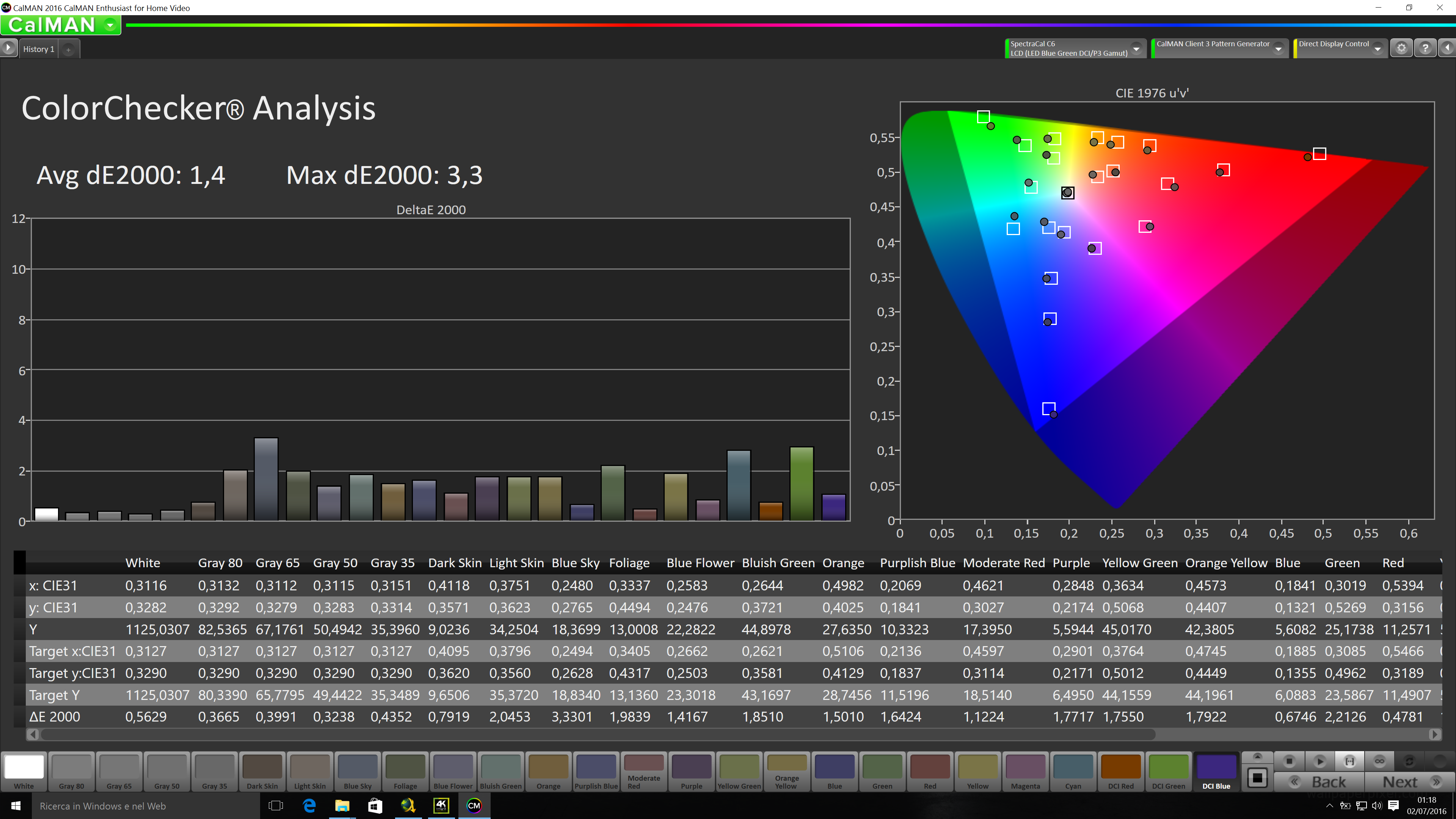Screen dimensions: 1456x819
Task: Select the DCI Red swatch
Action: 1120,772
